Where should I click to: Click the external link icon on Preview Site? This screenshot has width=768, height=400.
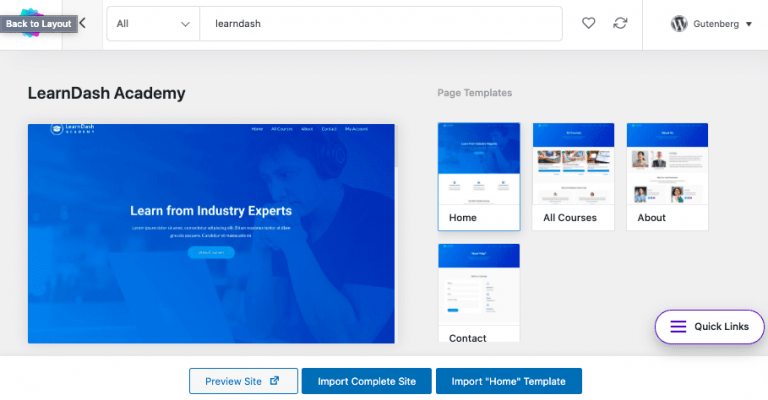(x=275, y=380)
